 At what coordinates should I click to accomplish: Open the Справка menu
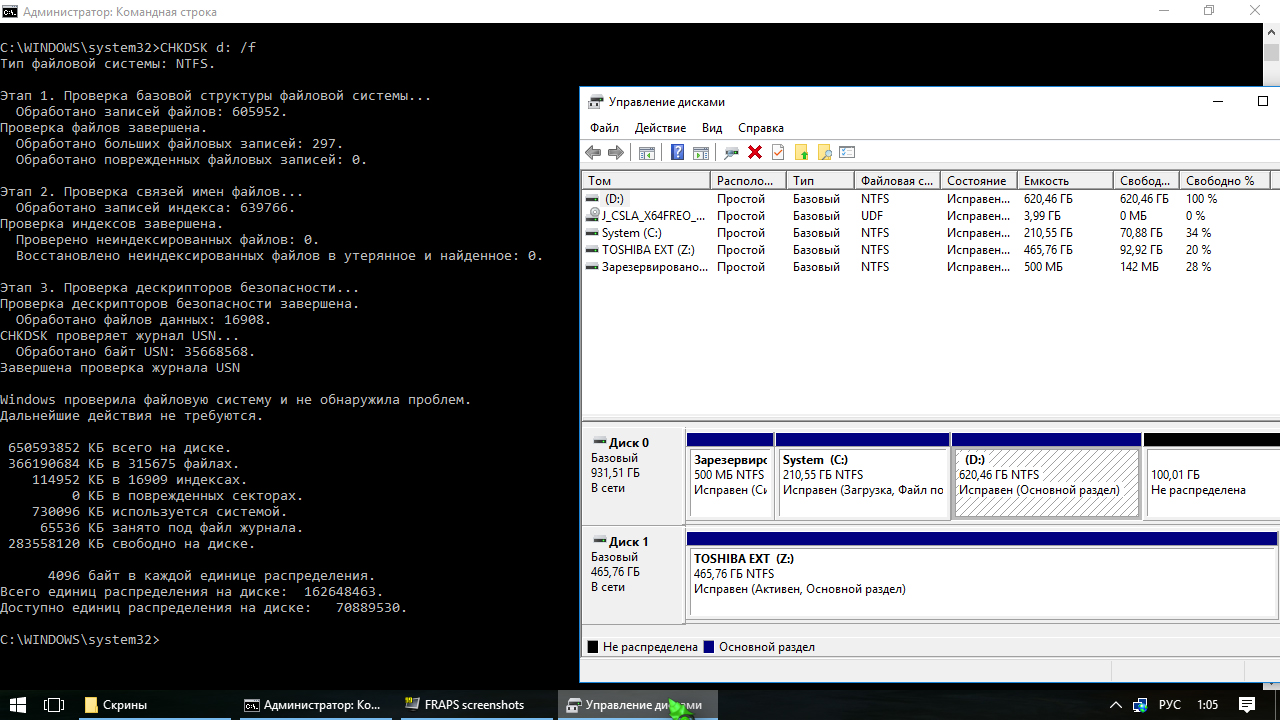tap(760, 128)
